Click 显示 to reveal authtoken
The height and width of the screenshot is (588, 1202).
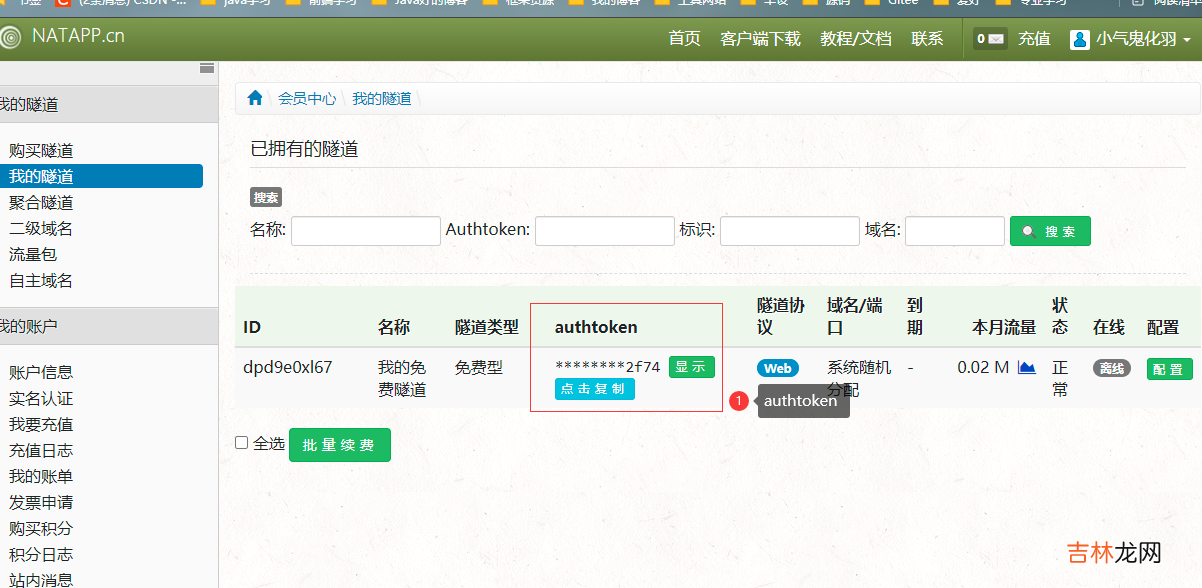coord(691,367)
